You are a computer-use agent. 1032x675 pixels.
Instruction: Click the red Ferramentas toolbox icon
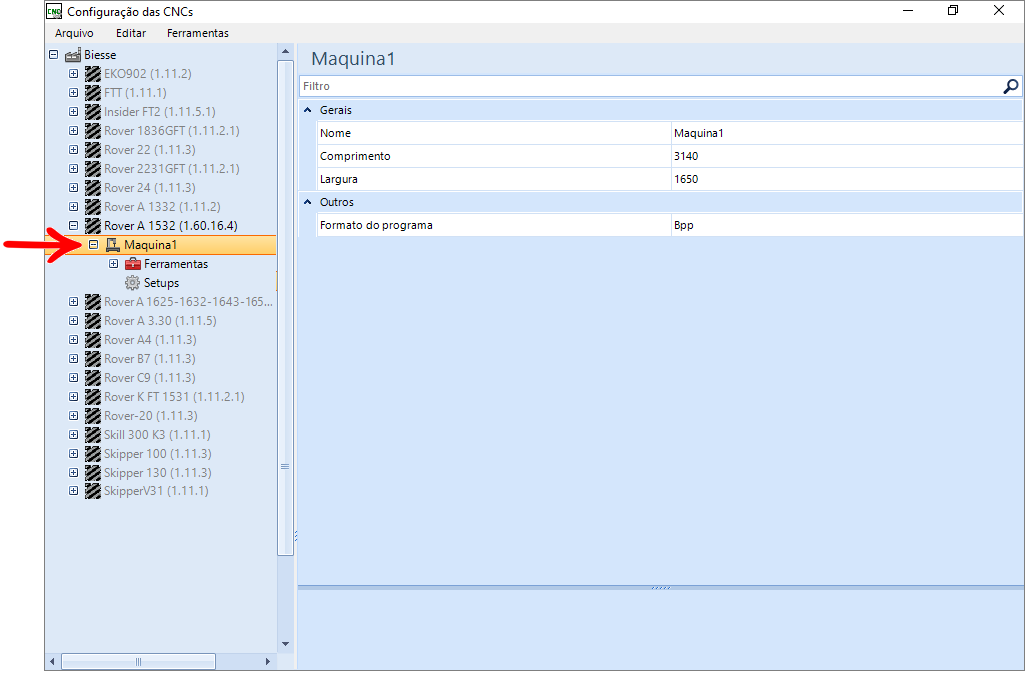pos(133,264)
